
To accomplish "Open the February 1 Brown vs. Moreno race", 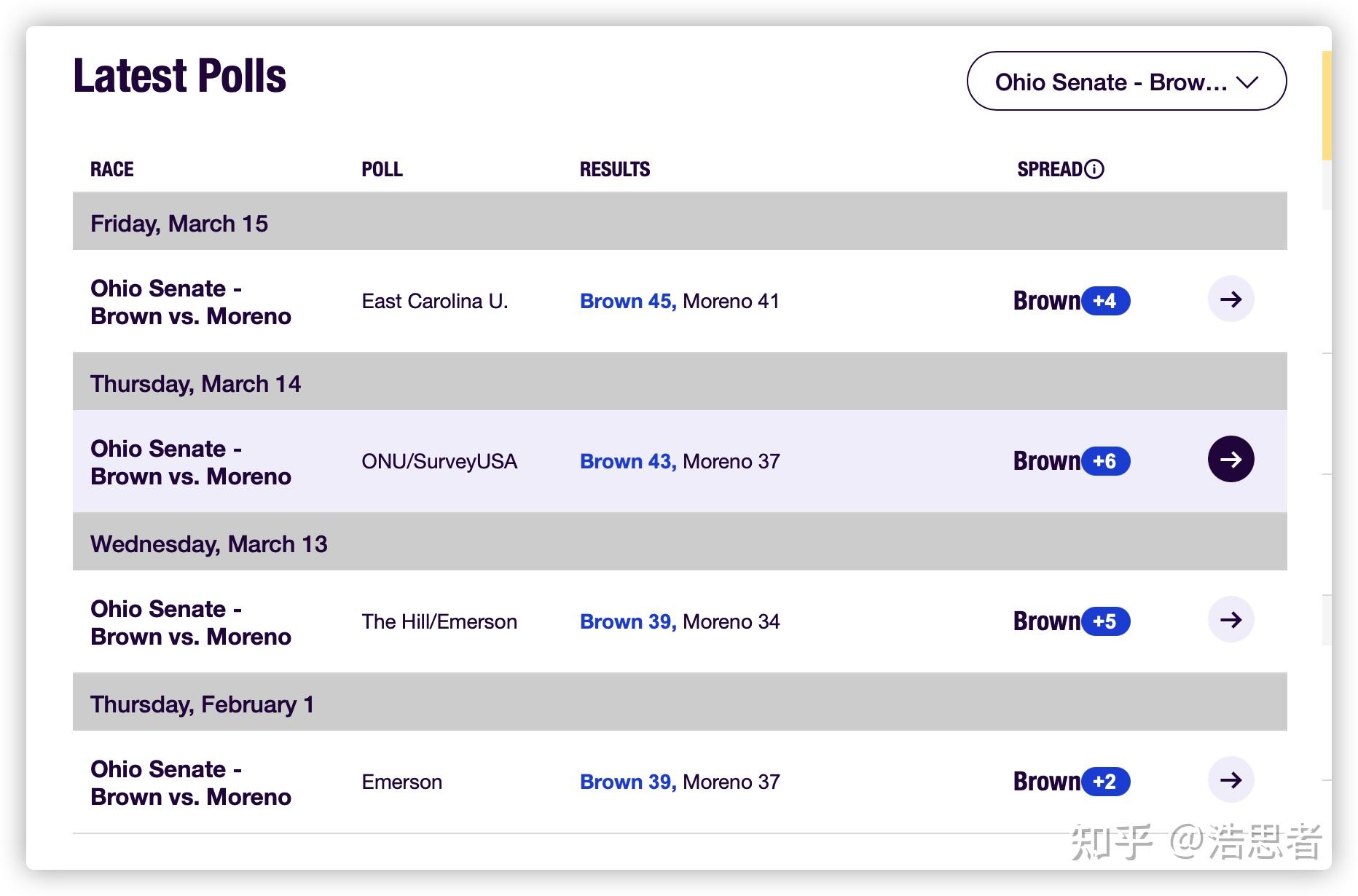I will [x=190, y=783].
